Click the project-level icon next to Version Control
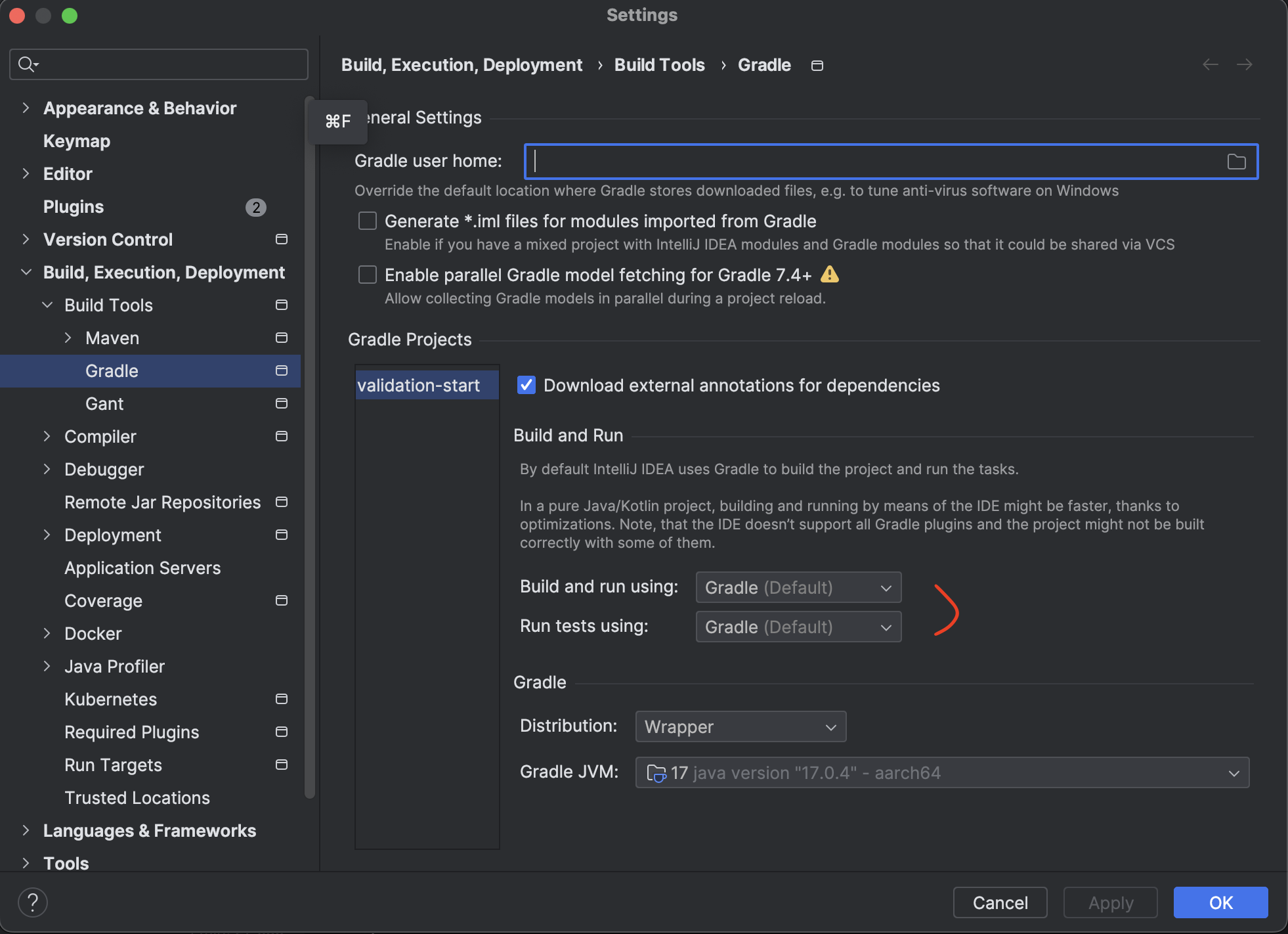Image resolution: width=1288 pixels, height=934 pixels. tap(282, 239)
